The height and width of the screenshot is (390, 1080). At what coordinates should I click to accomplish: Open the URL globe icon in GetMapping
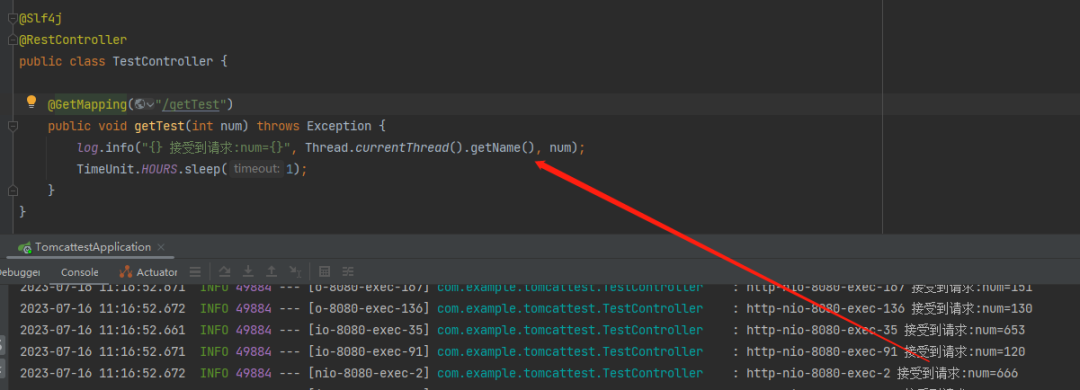click(140, 105)
